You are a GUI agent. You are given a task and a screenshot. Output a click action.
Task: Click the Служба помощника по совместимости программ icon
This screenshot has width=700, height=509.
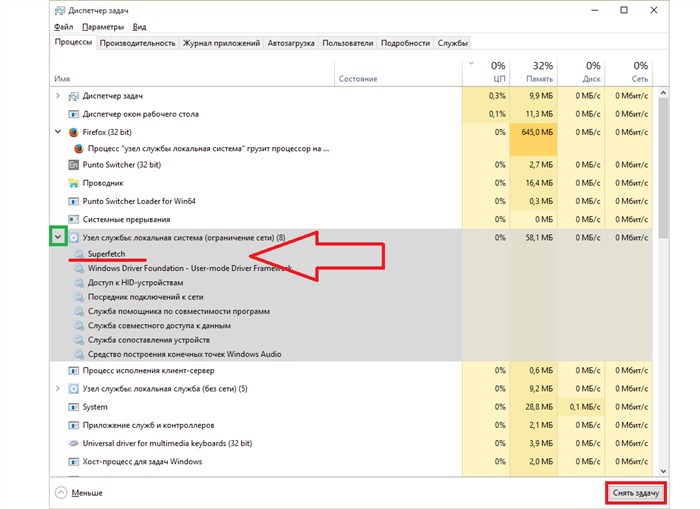tap(79, 311)
